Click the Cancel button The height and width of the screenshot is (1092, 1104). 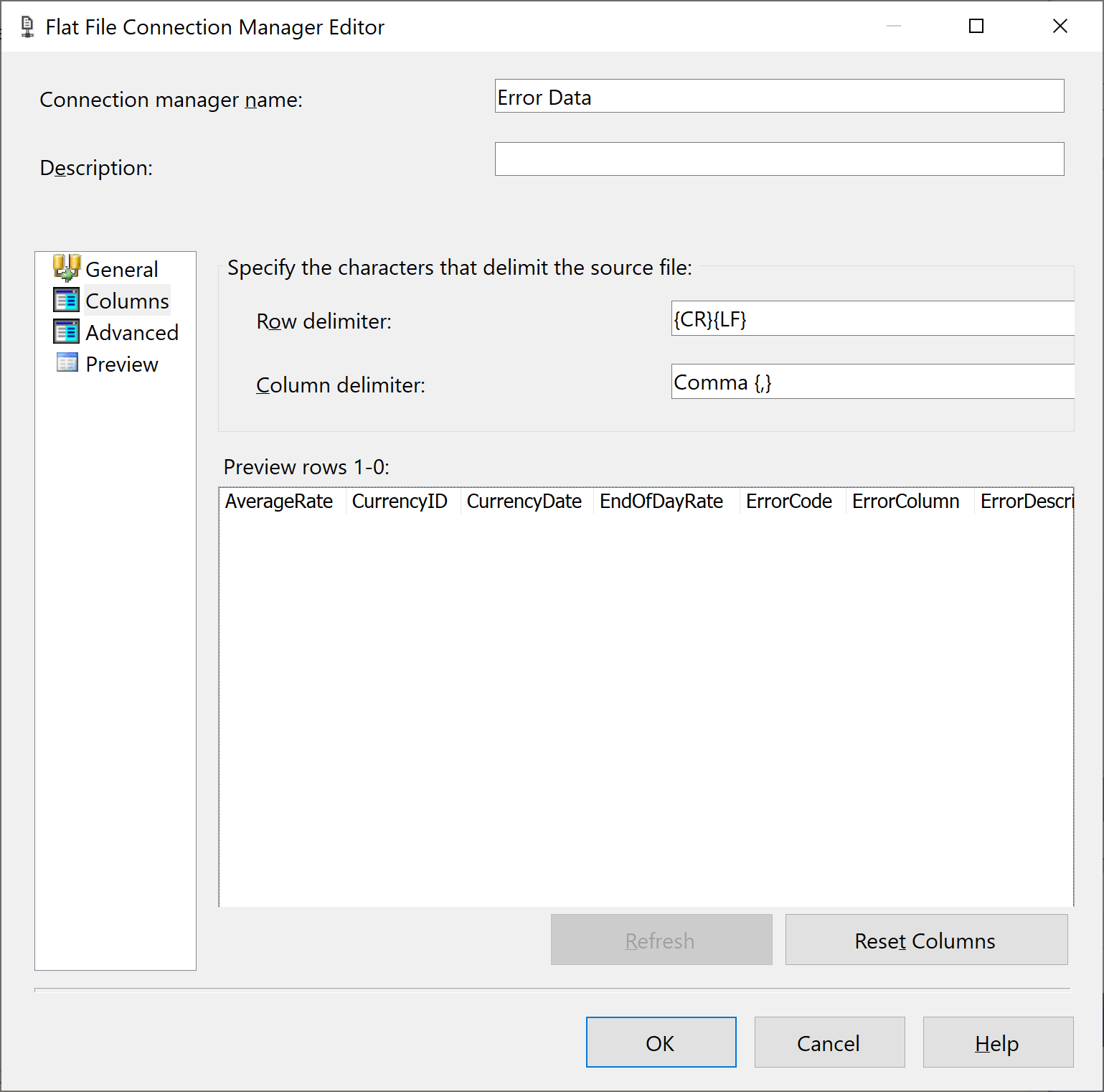tap(829, 1042)
